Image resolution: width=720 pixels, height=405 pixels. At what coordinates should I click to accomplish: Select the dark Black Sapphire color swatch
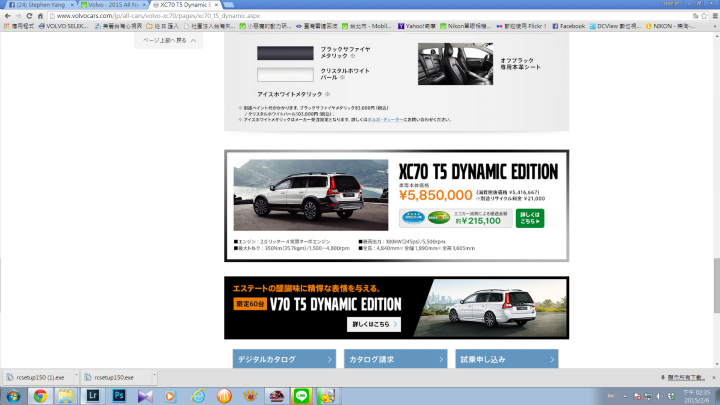pyautogui.click(x=285, y=53)
